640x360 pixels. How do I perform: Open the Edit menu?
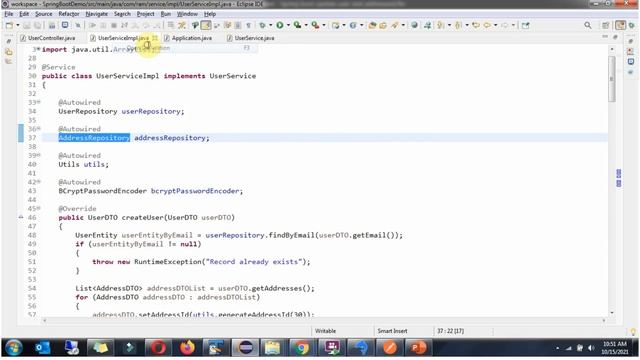24,14
